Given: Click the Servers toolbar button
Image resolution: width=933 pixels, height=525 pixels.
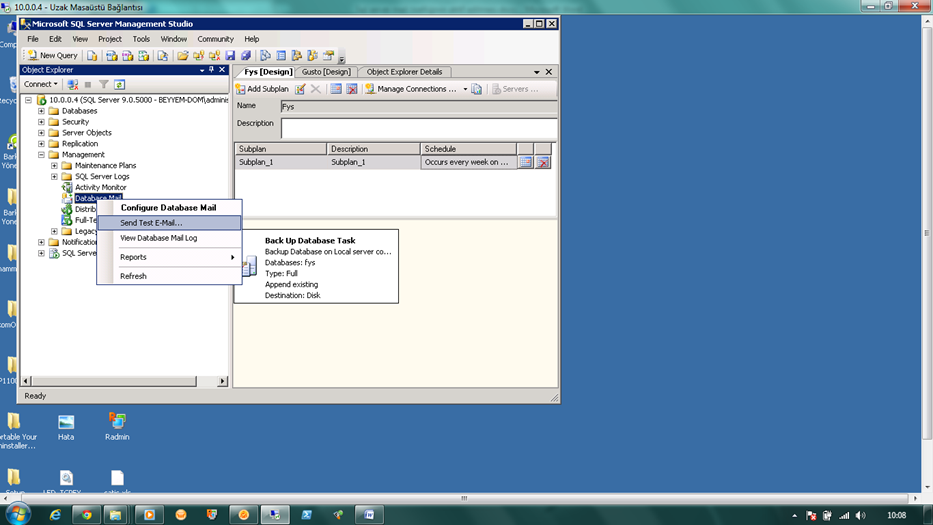Looking at the screenshot, I should 515,89.
